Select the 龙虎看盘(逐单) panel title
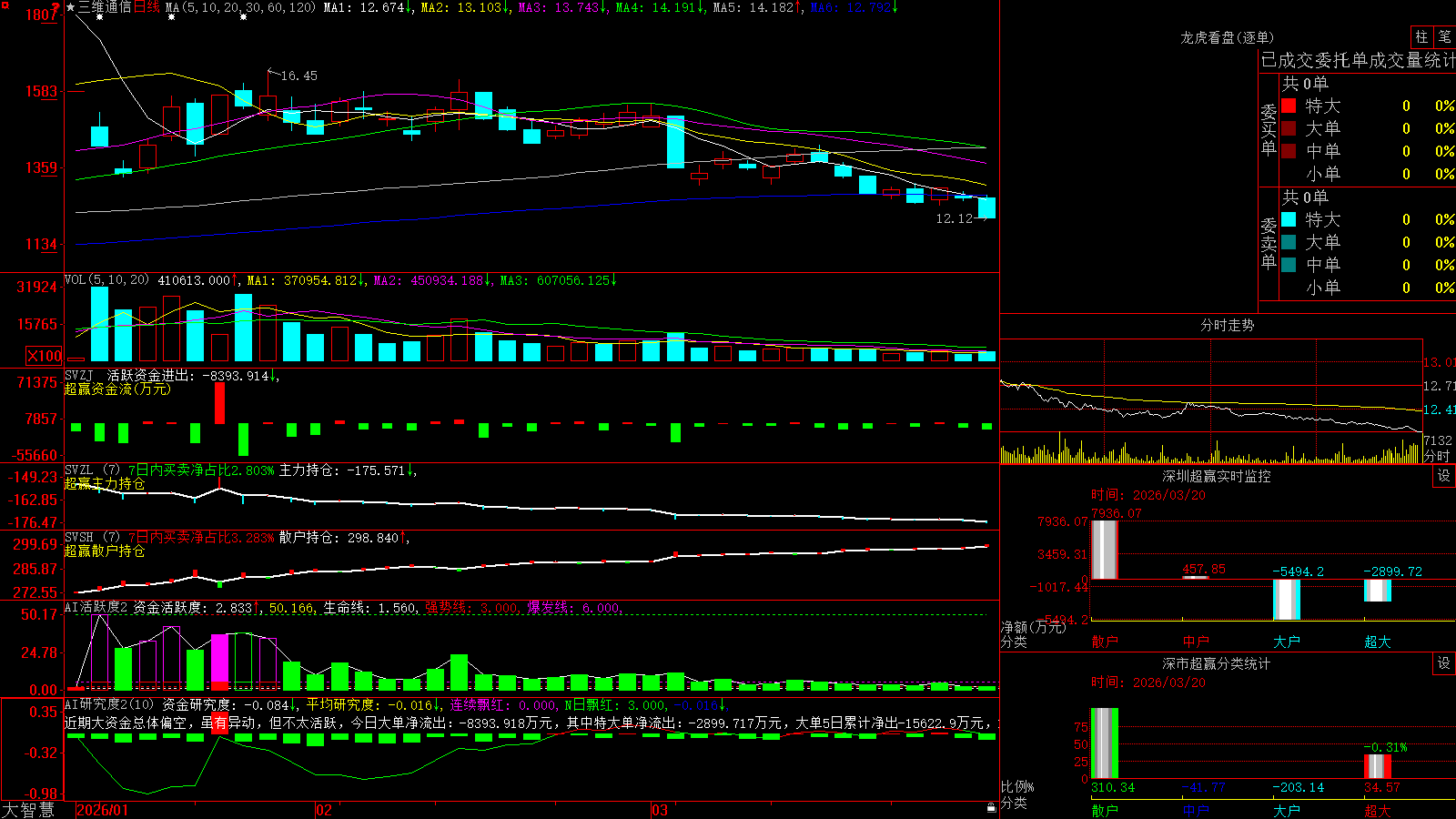Viewport: 1456px width, 819px height. [1228, 37]
